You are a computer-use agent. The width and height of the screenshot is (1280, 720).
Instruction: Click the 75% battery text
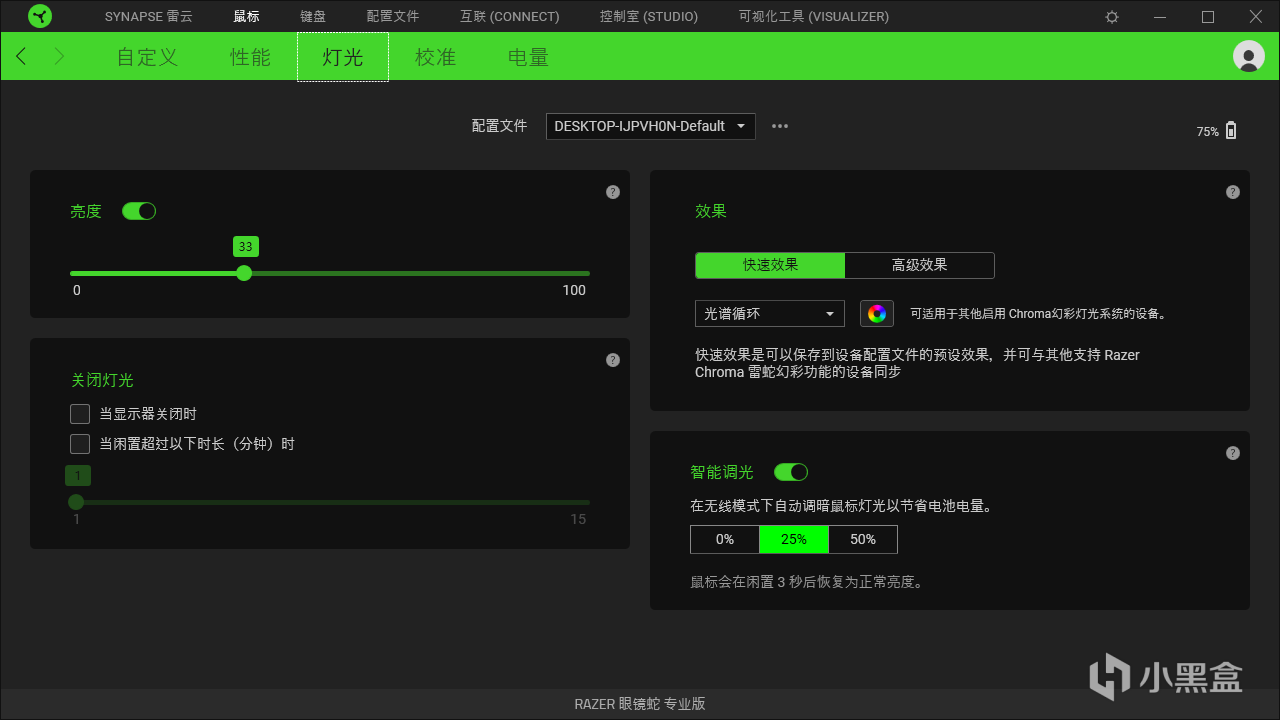click(x=1208, y=132)
